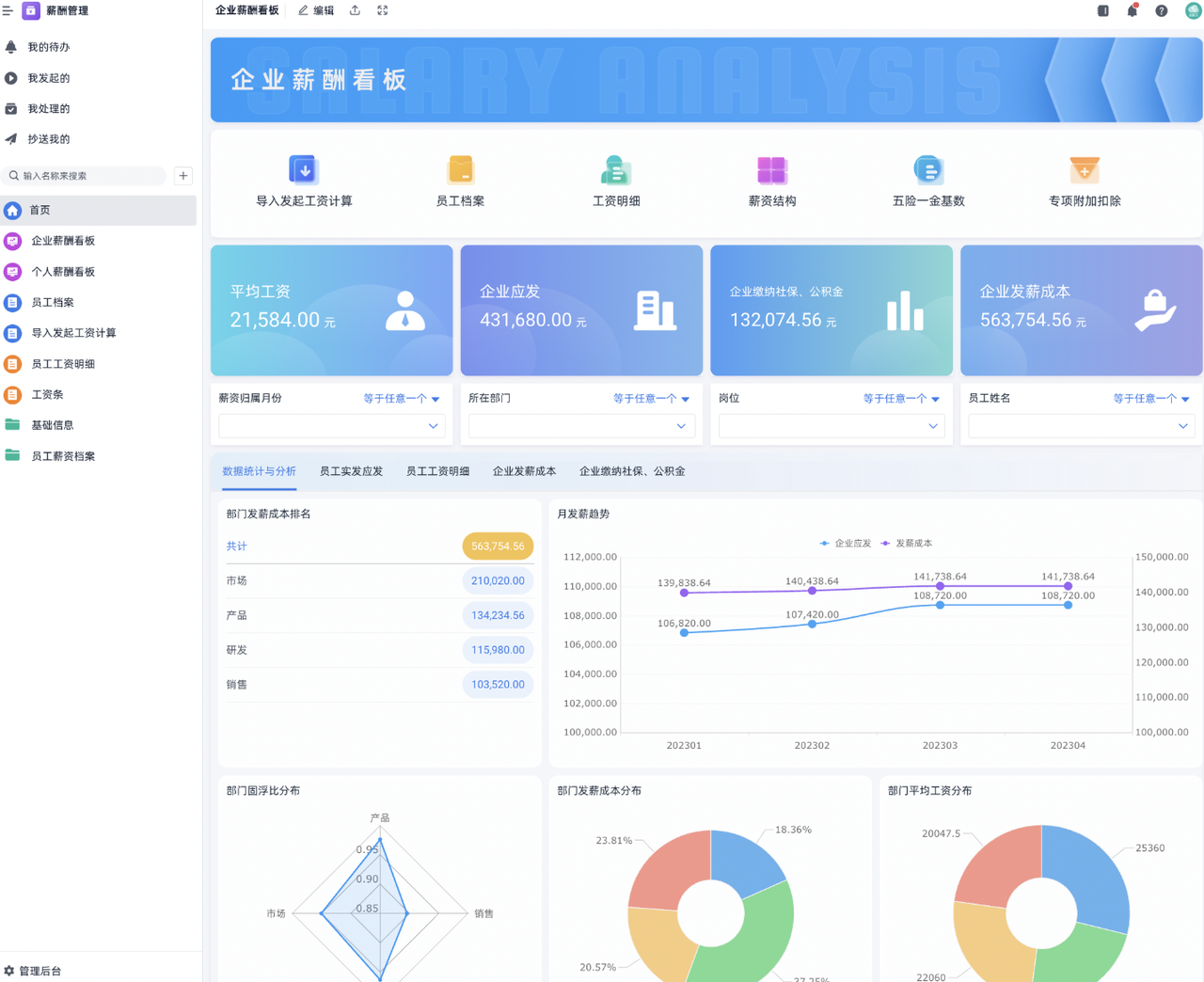The width and height of the screenshot is (1204, 982).
Task: Open the user avatar at top right
Action: [1193, 10]
